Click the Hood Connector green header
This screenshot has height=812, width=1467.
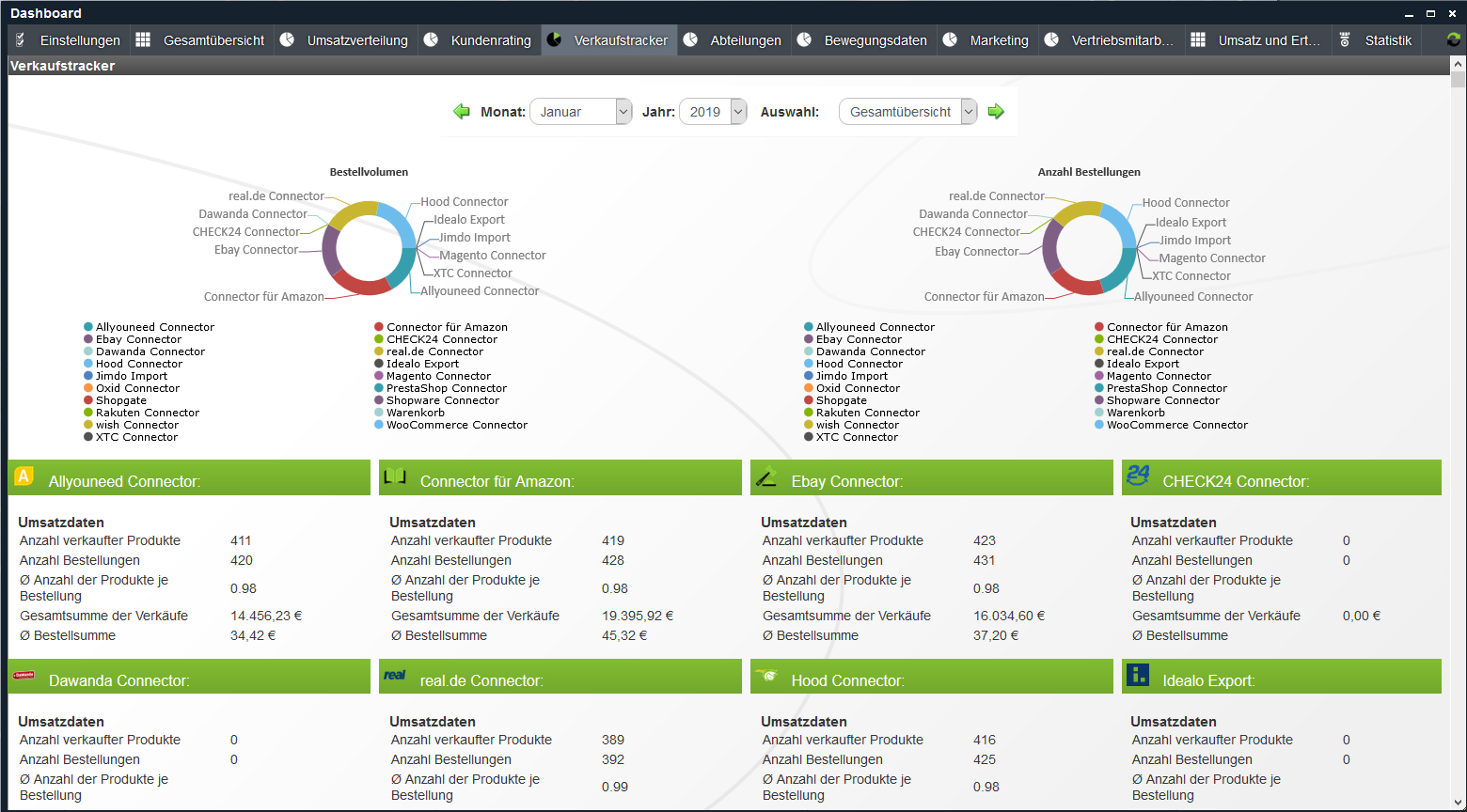[x=932, y=677]
